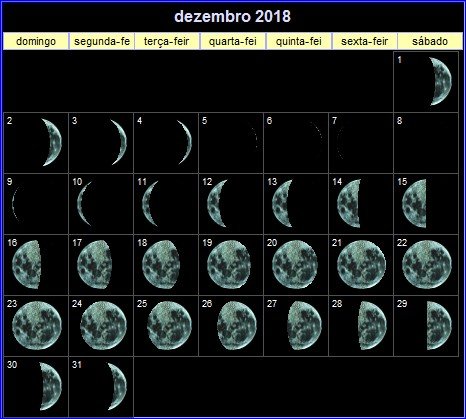
Task: Click the waning gibbous moon on day 25
Action: (x=169, y=325)
